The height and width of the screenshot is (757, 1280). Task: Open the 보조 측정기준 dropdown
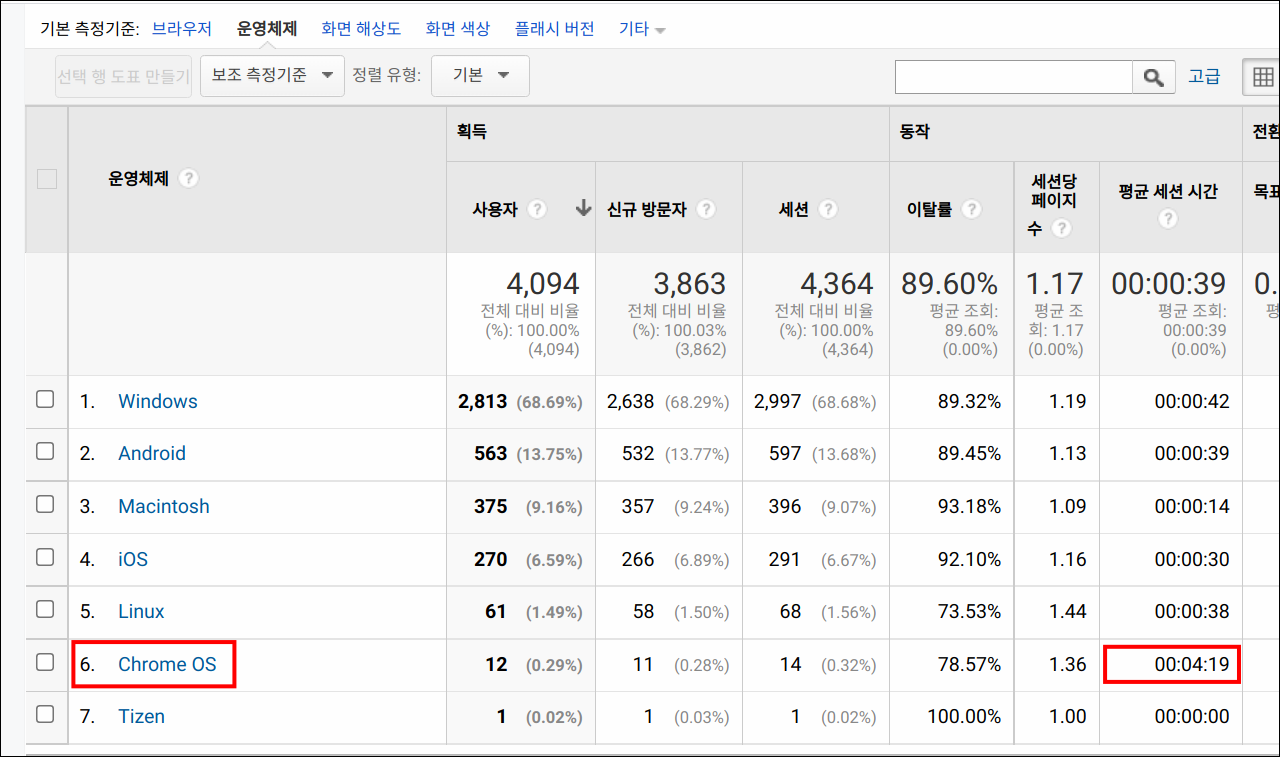(272, 76)
